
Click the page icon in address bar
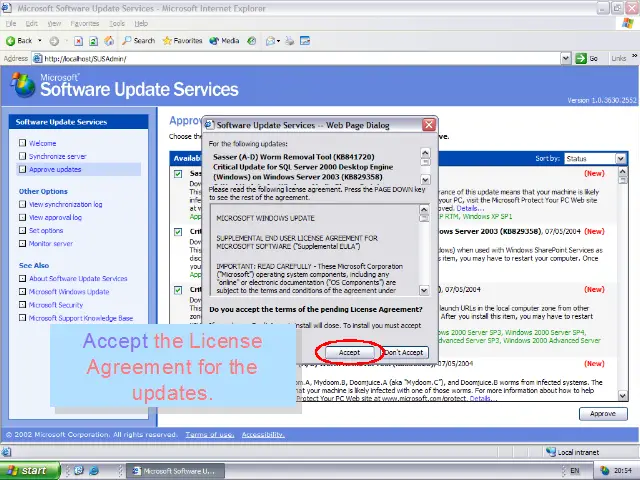coord(38,59)
